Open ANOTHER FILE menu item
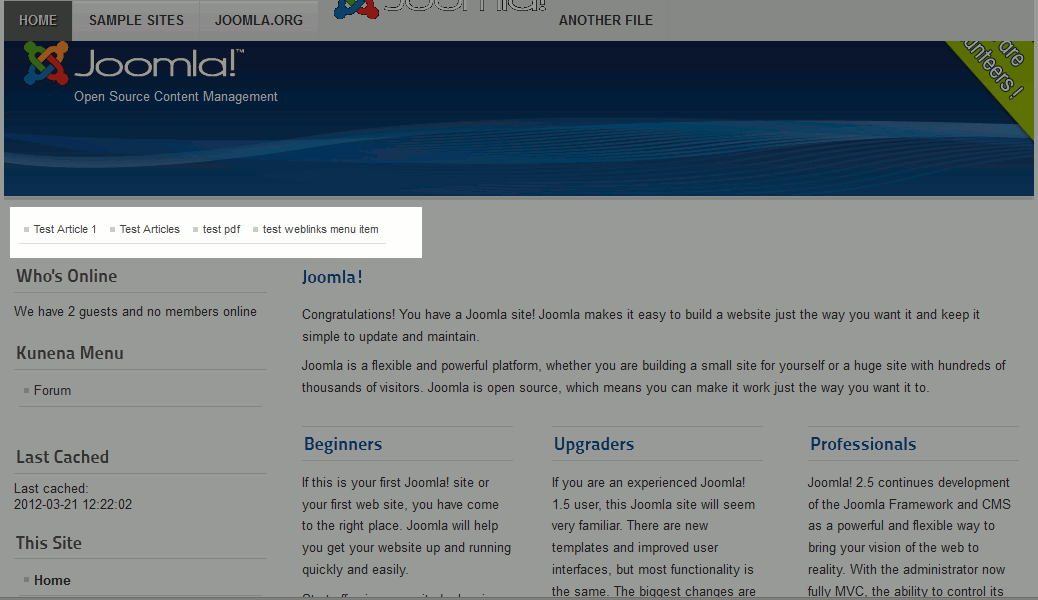 (x=606, y=21)
